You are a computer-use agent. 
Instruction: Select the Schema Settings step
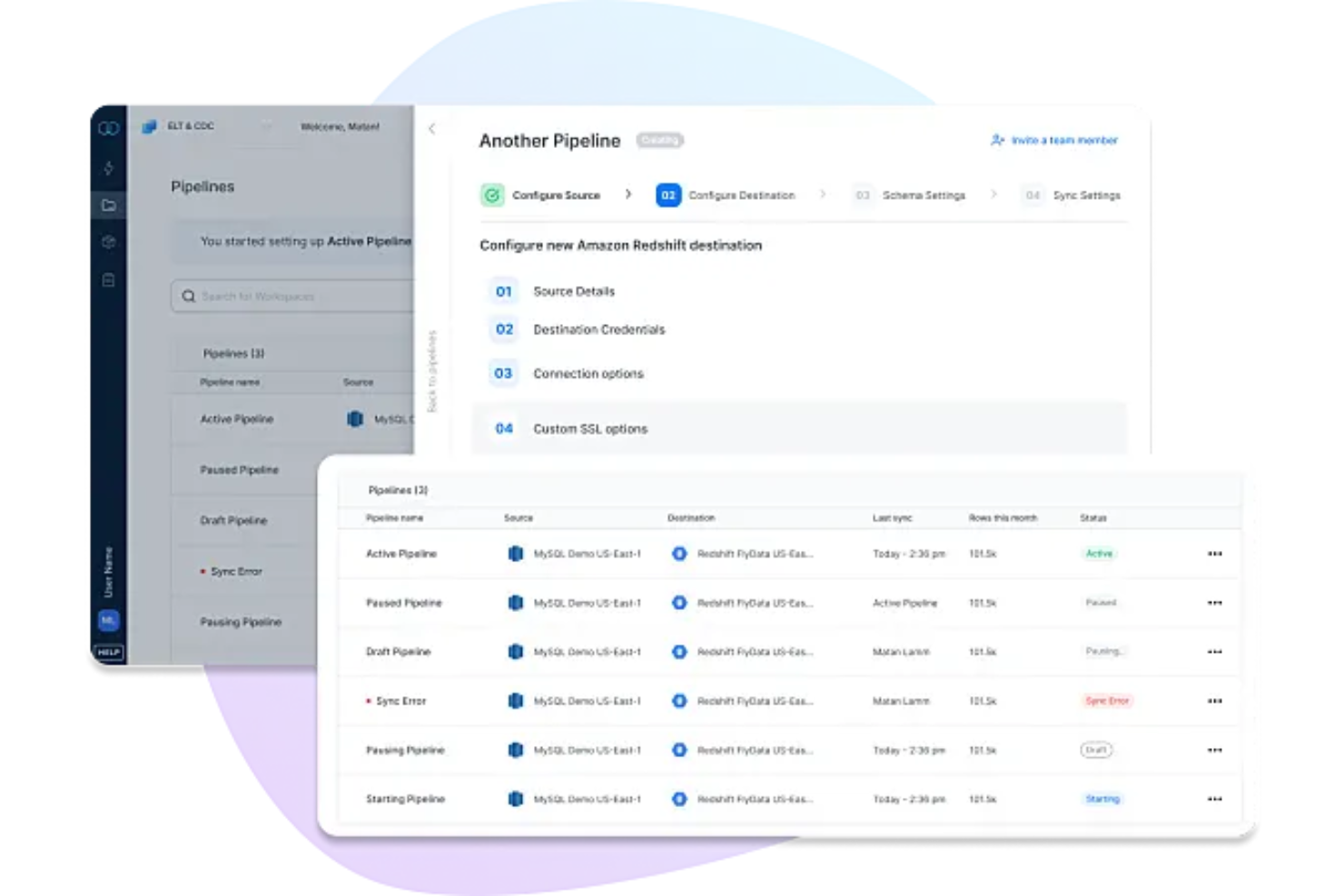[908, 195]
